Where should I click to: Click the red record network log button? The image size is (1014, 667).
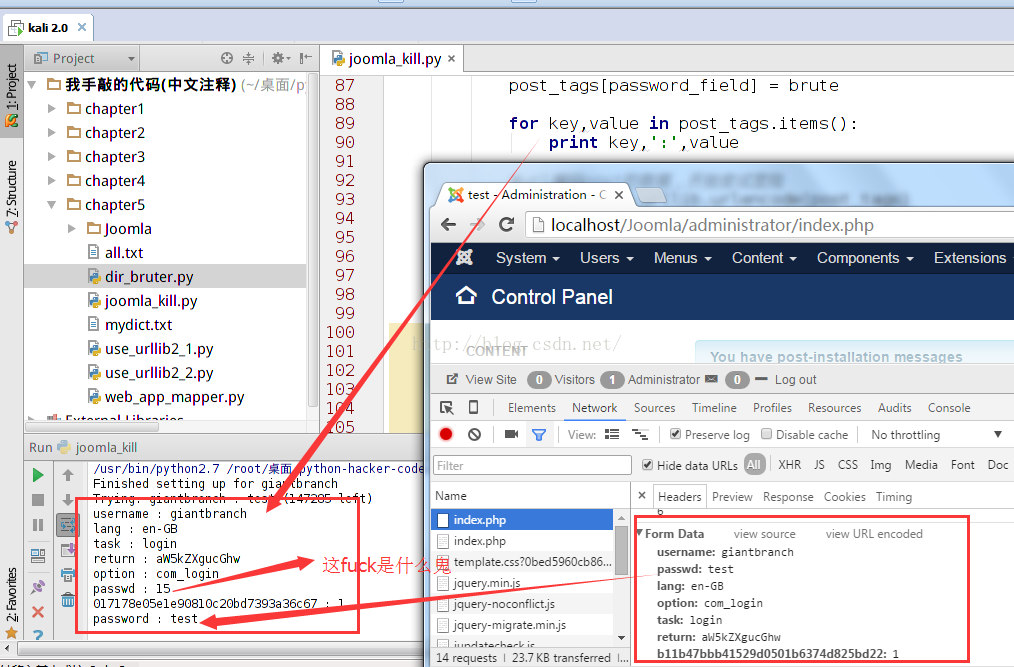[446, 434]
